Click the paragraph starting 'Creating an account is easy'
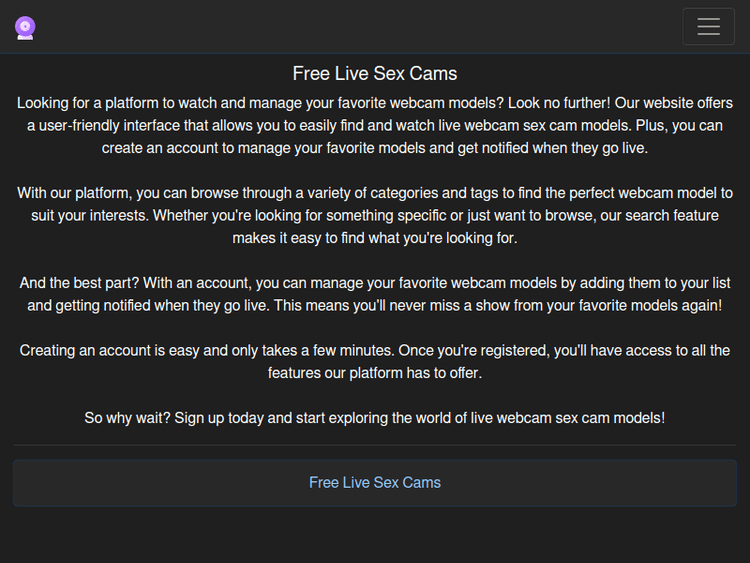 [x=375, y=361]
